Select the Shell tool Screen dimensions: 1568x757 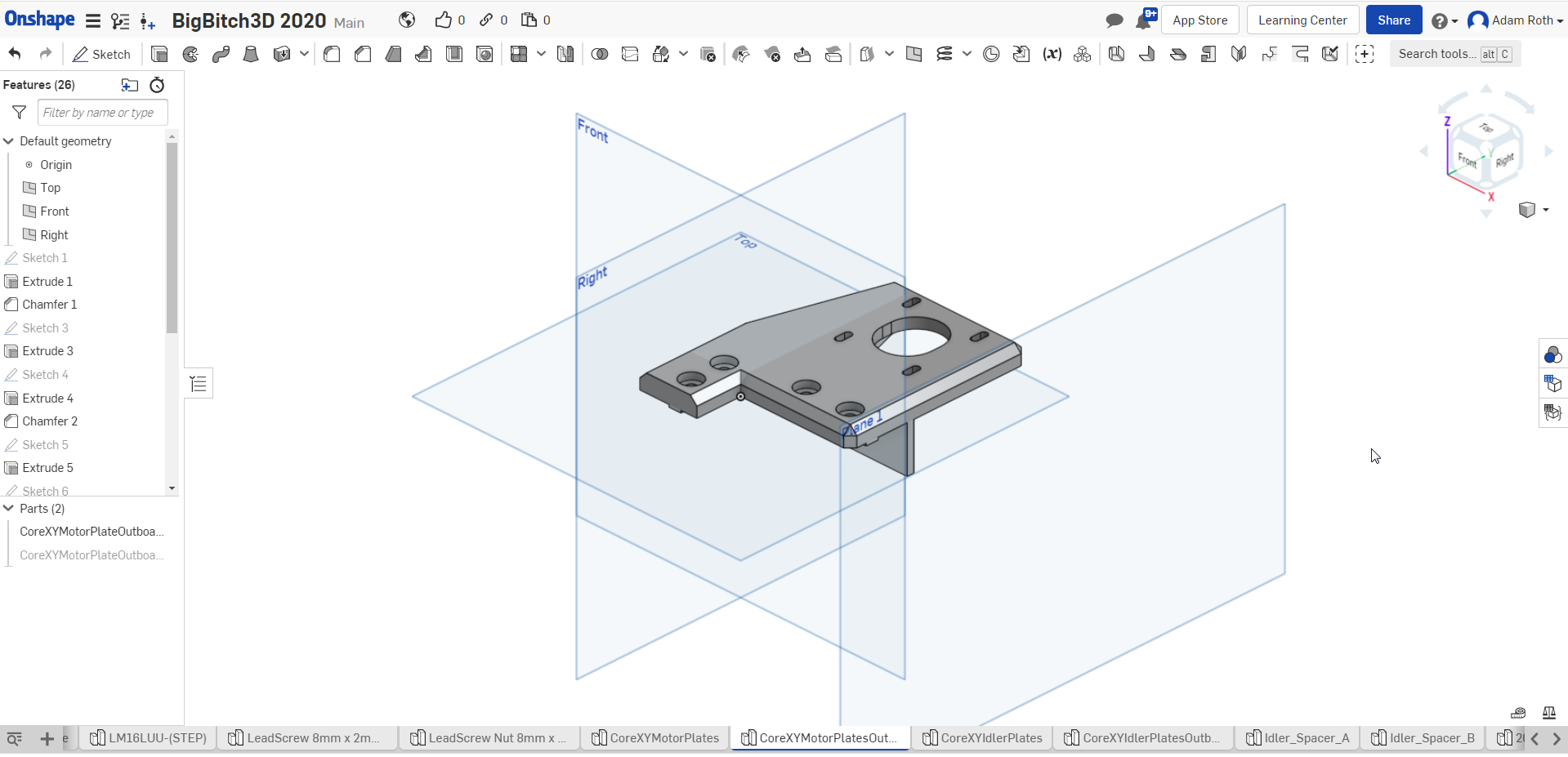tap(454, 54)
